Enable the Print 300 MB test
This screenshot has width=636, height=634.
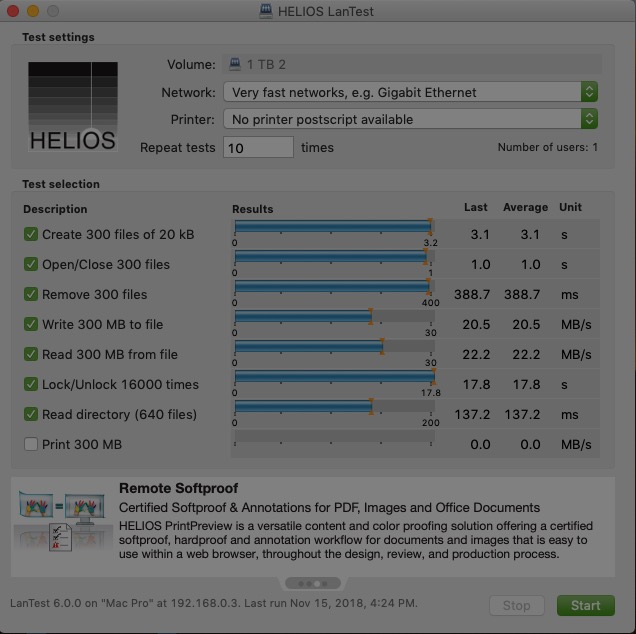(x=31, y=444)
